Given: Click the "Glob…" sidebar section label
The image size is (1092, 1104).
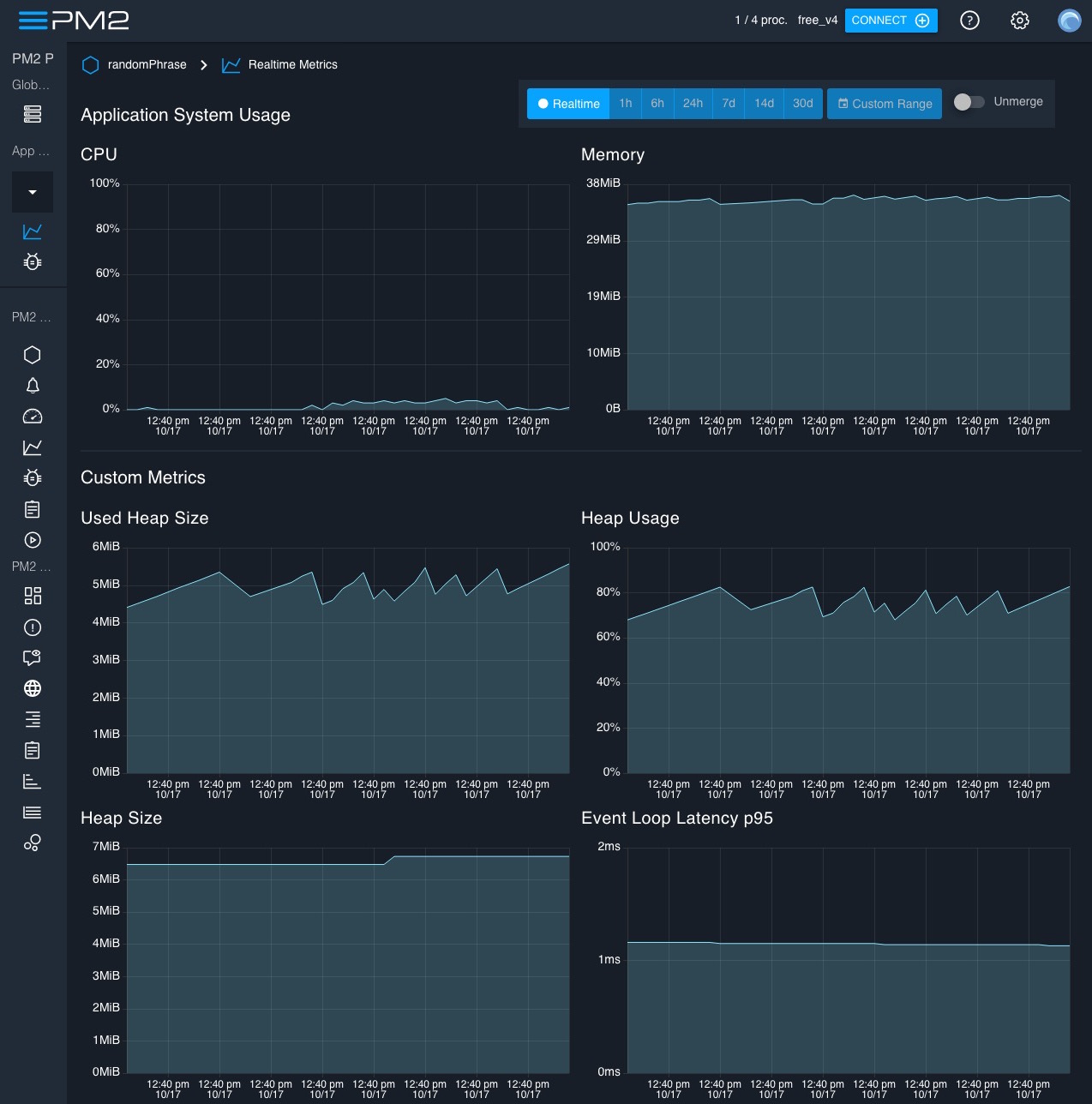Looking at the screenshot, I should [x=31, y=85].
